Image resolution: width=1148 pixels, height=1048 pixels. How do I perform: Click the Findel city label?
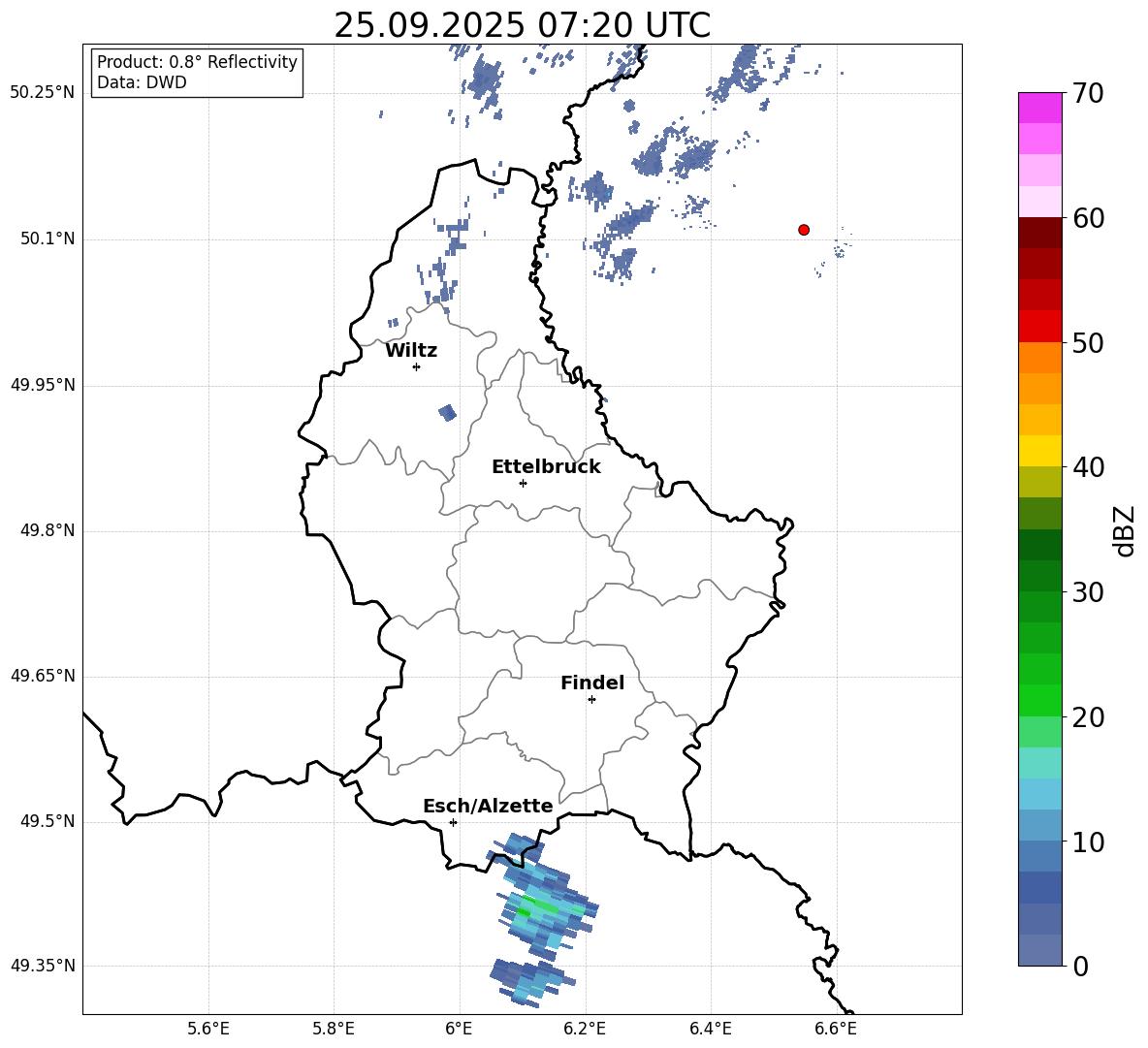click(x=592, y=683)
